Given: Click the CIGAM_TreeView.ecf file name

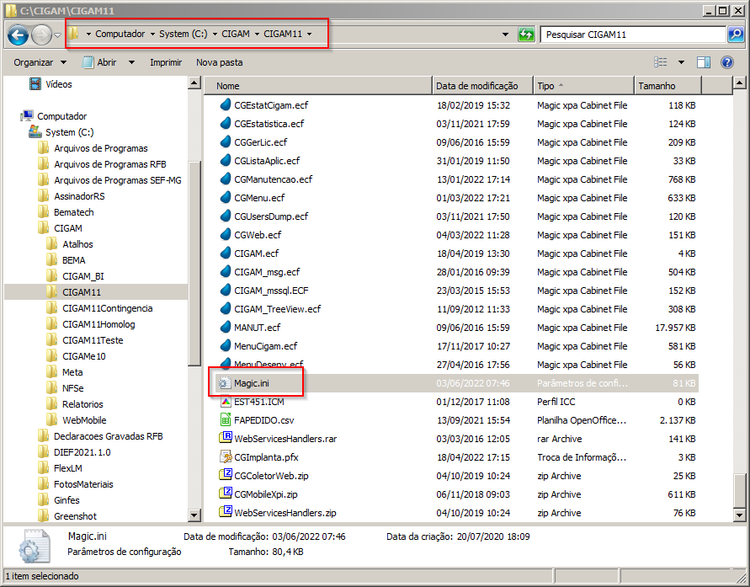Looking at the screenshot, I should pos(277,309).
